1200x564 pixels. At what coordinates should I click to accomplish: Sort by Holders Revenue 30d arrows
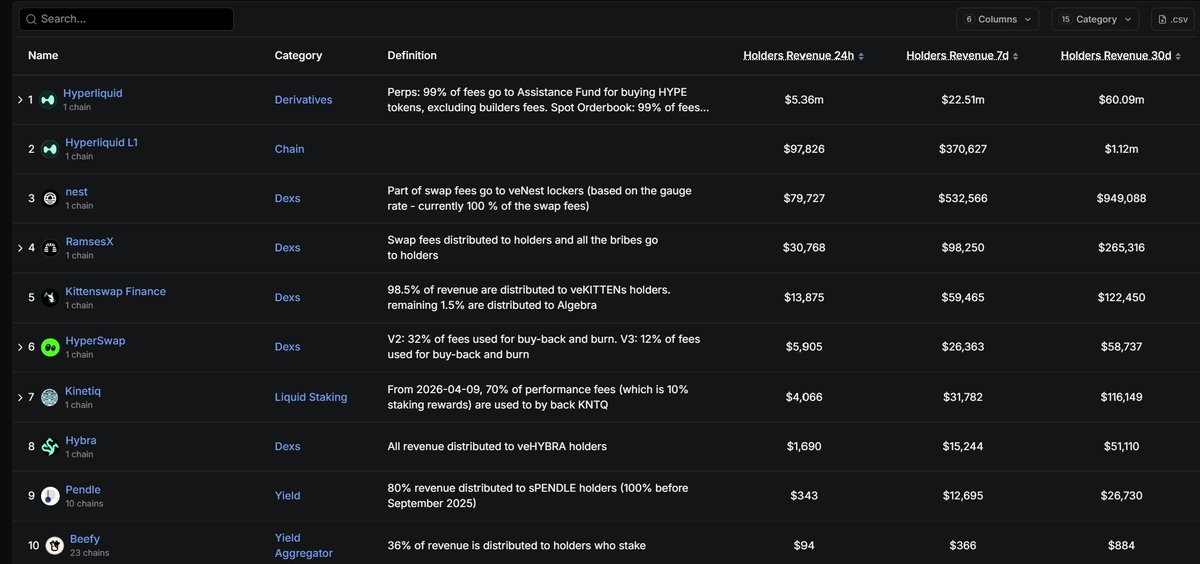[x=1178, y=56]
